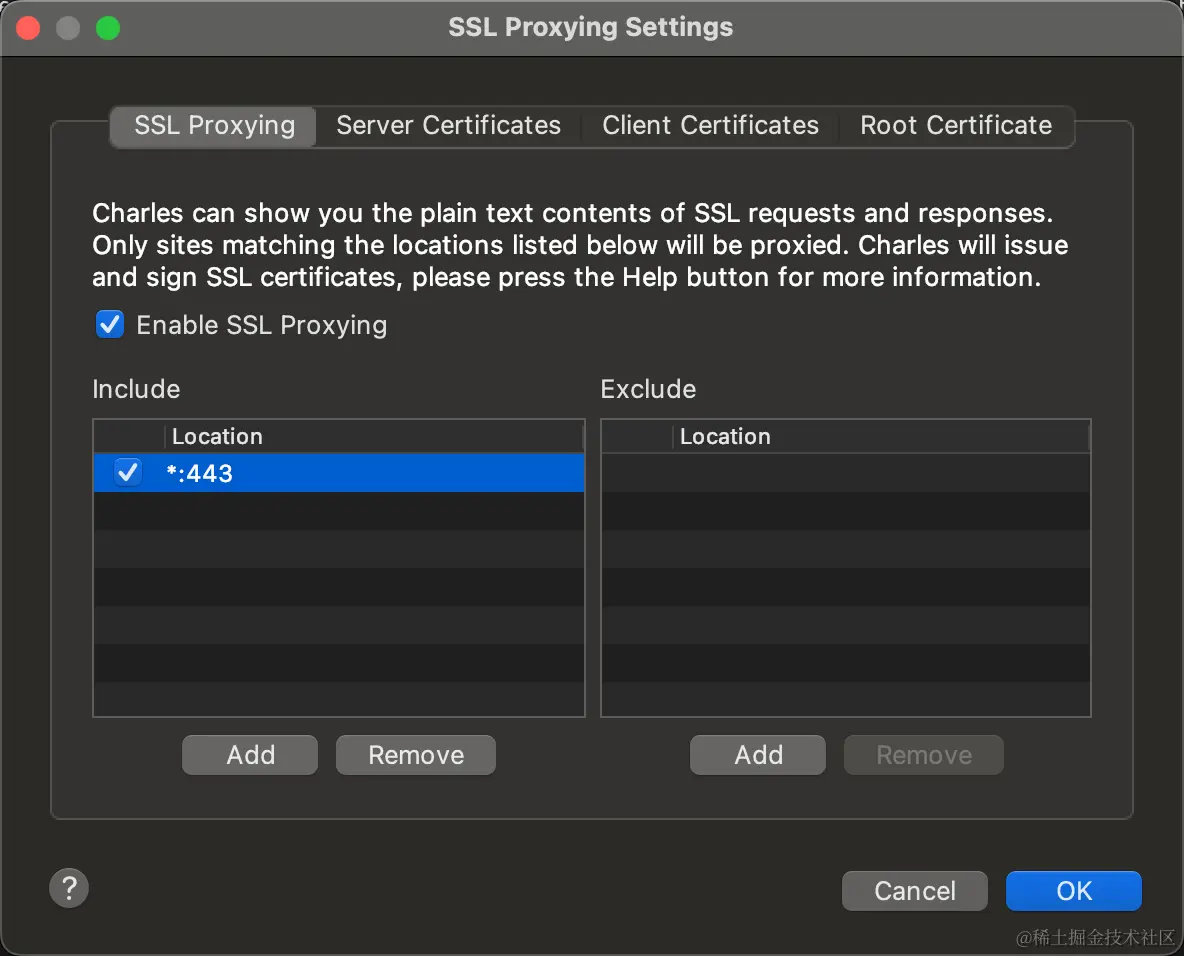Confirm settings with the OK button
Viewport: 1184px width, 956px height.
pyautogui.click(x=1074, y=891)
